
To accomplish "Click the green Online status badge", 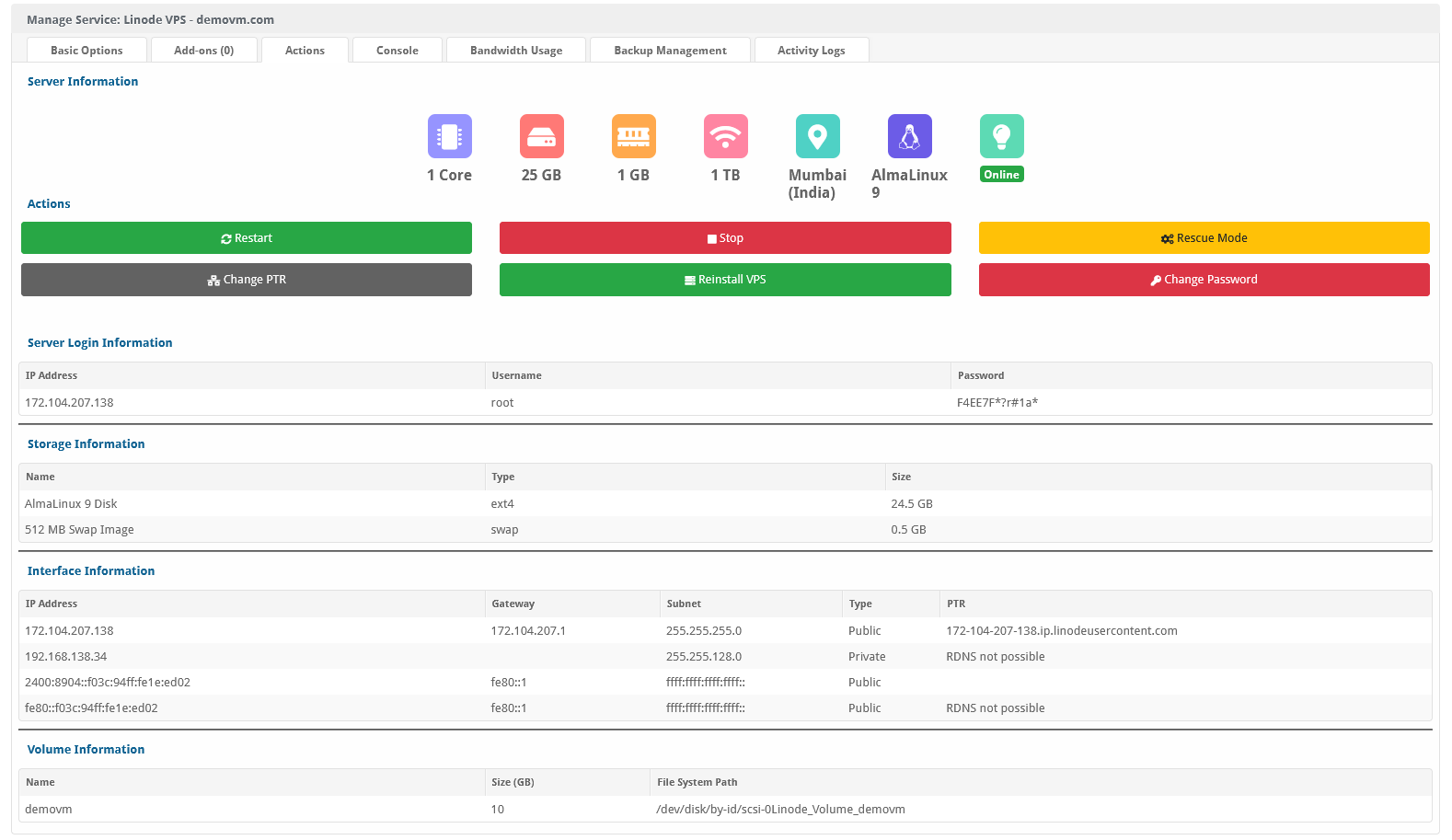I will pos(1001,175).
